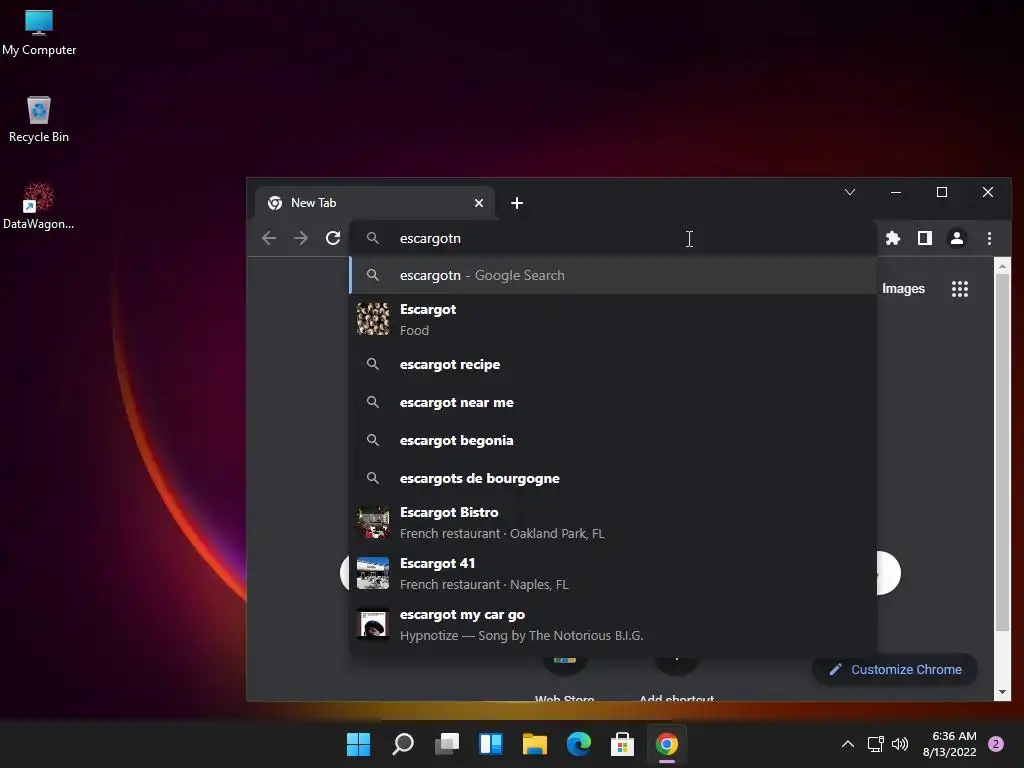Click the Customize Chrome button

coord(895,669)
